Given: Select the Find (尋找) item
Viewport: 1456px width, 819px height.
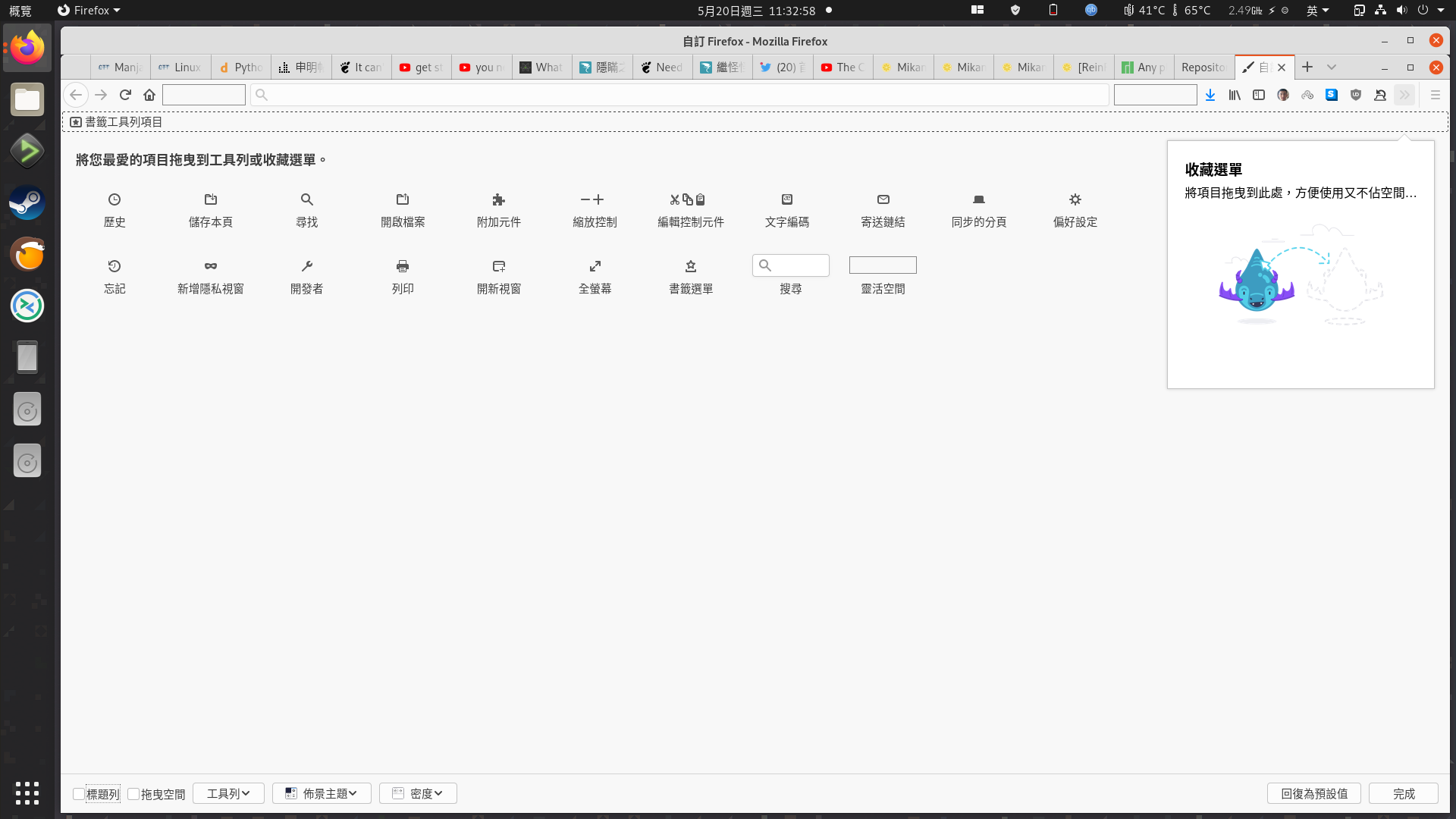Looking at the screenshot, I should point(306,210).
